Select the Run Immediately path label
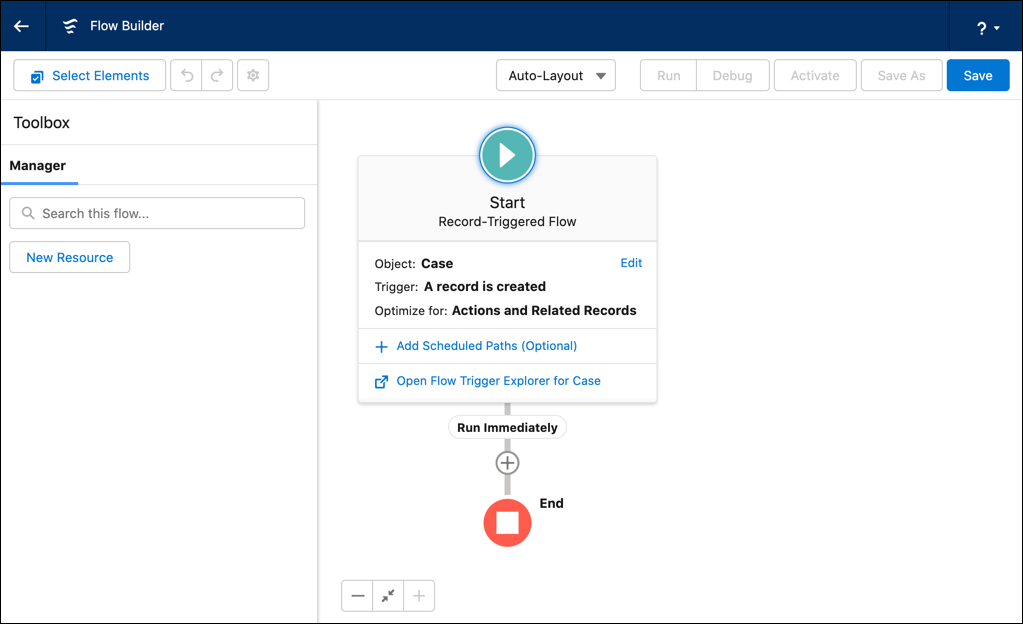 508,428
